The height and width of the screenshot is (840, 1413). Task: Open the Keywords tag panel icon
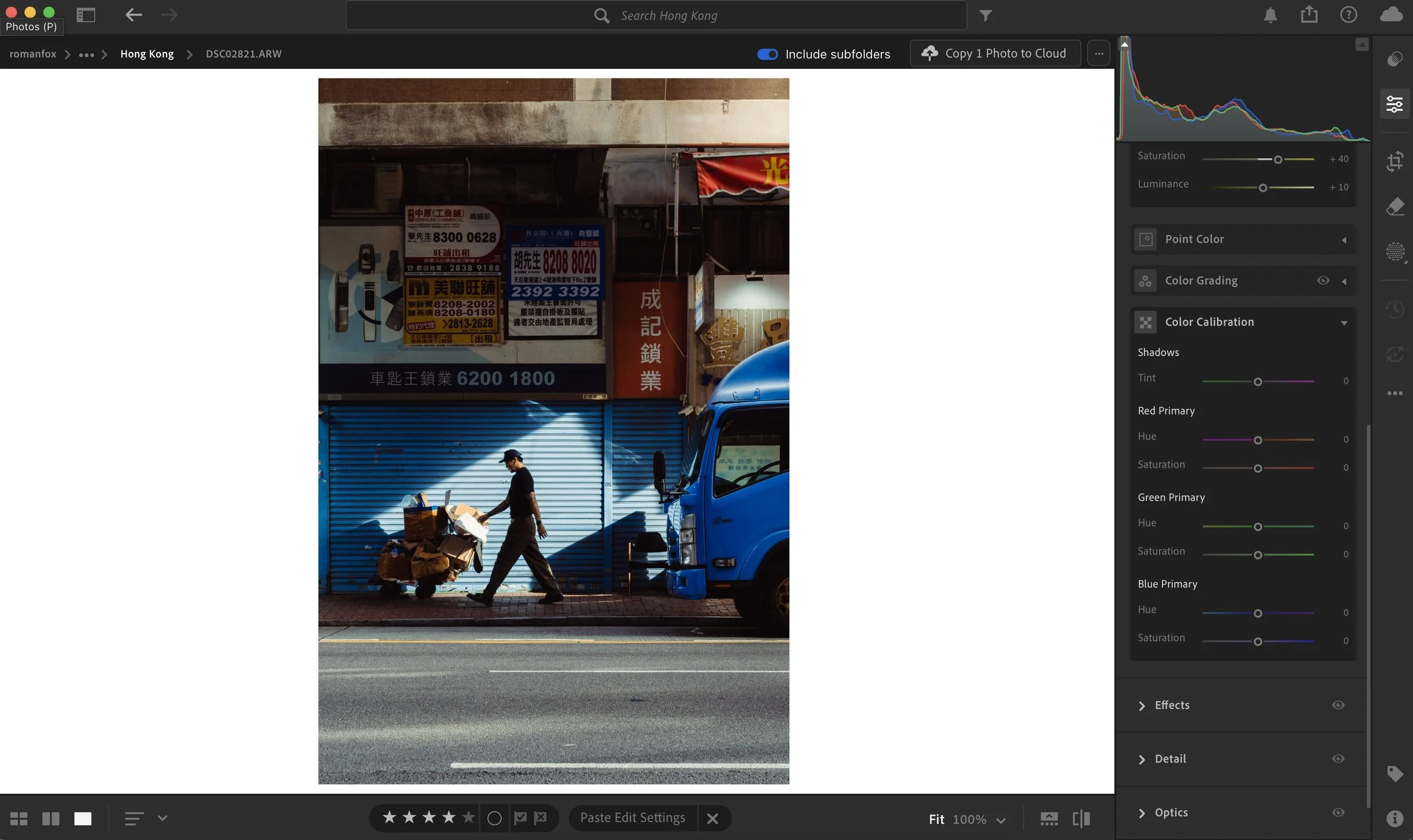coord(1394,773)
